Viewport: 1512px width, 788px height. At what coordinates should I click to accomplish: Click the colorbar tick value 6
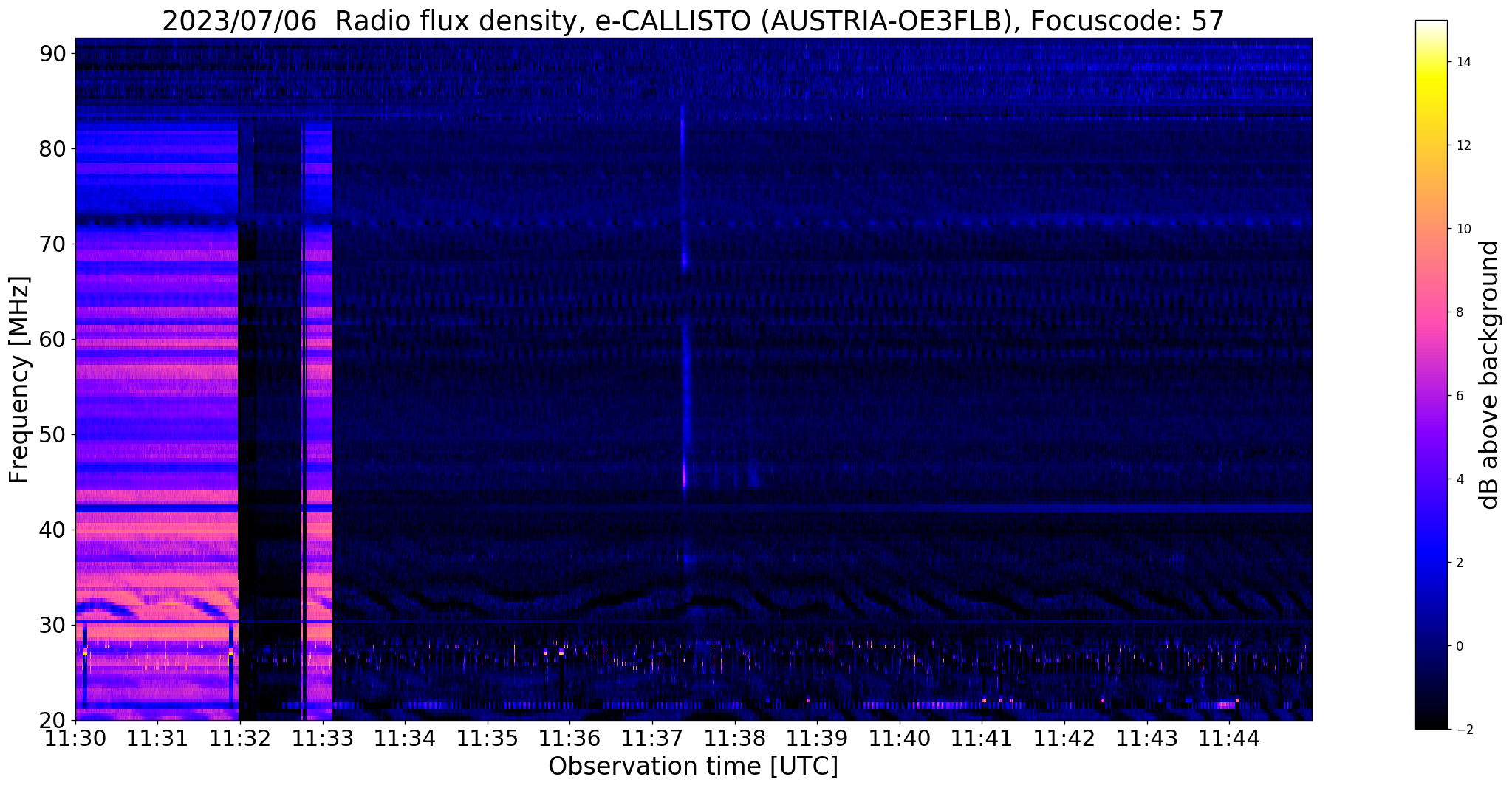tap(1459, 396)
